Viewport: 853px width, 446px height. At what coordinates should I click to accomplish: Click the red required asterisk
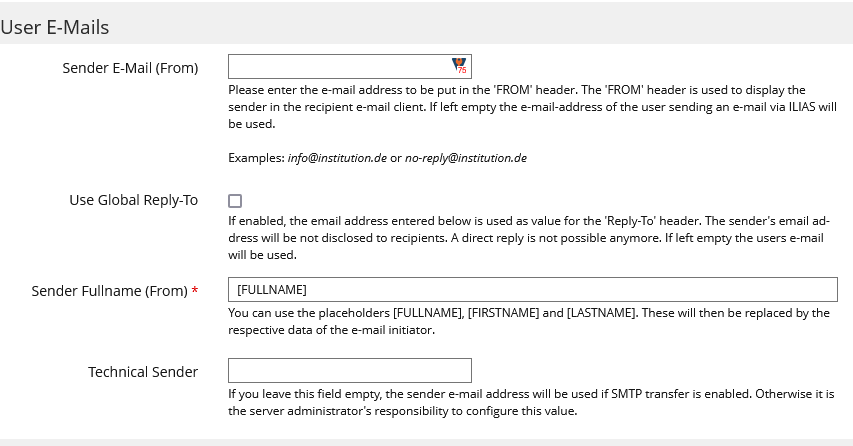pyautogui.click(x=194, y=291)
